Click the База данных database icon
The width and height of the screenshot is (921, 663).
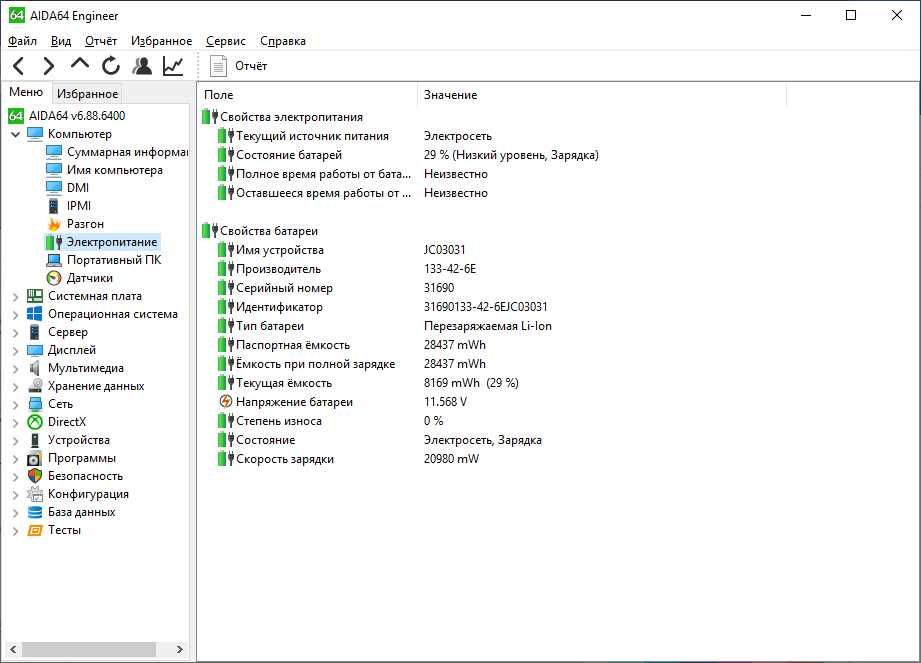(35, 512)
